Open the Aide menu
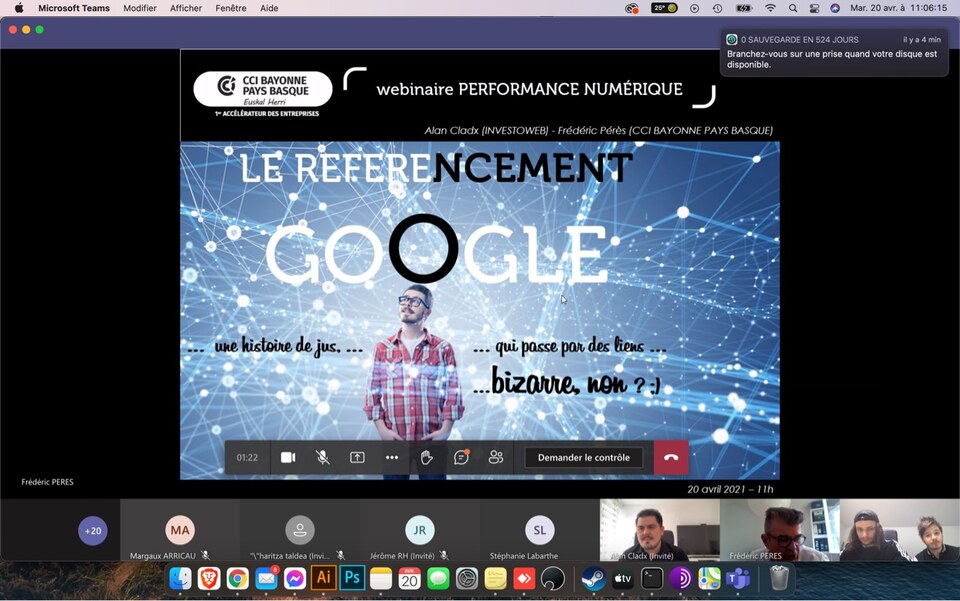The height and width of the screenshot is (601, 960). 269,8
